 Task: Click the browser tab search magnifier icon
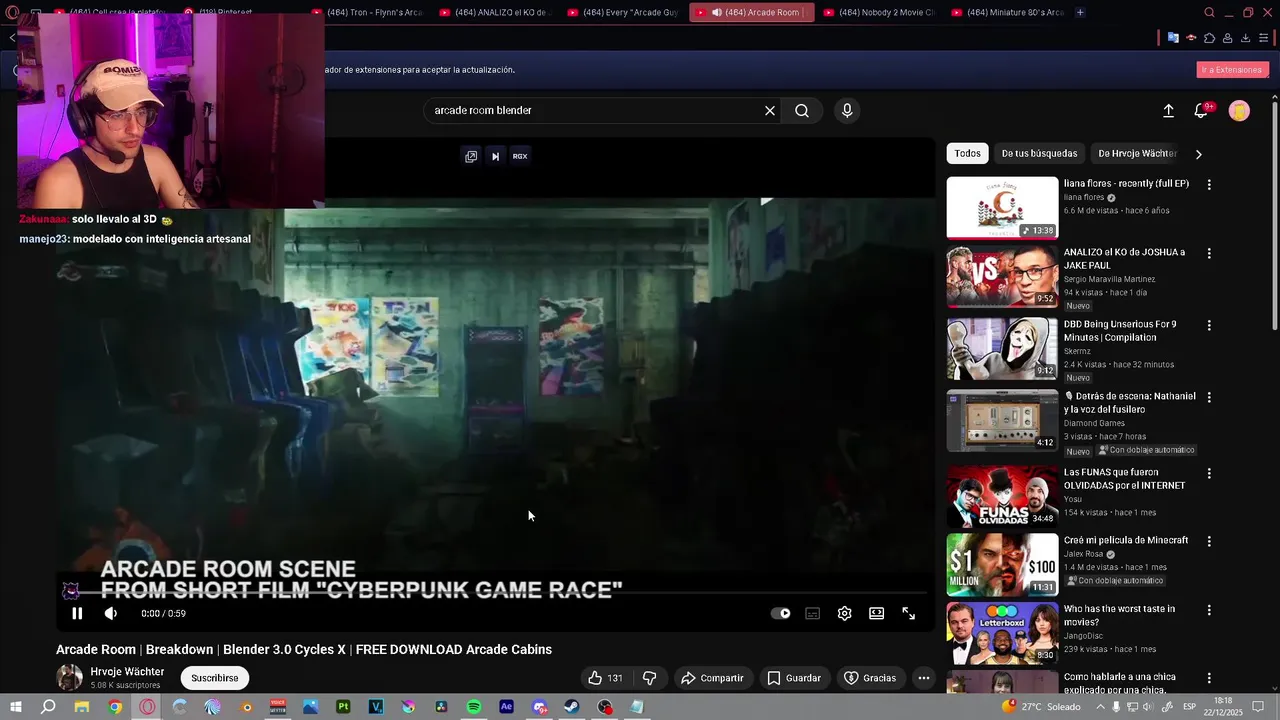coord(1209,13)
